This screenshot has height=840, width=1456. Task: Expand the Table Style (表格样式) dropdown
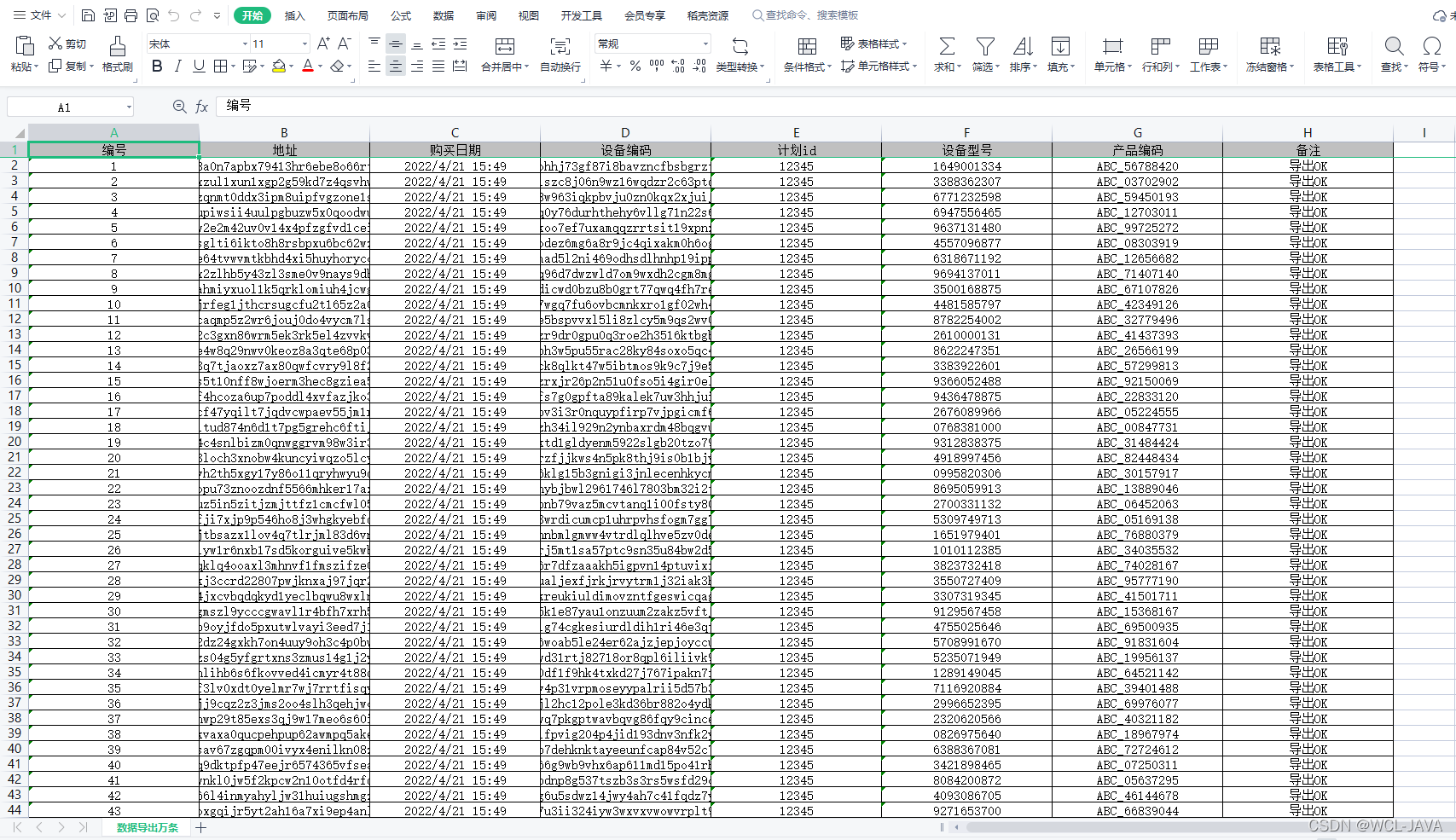[x=904, y=43]
